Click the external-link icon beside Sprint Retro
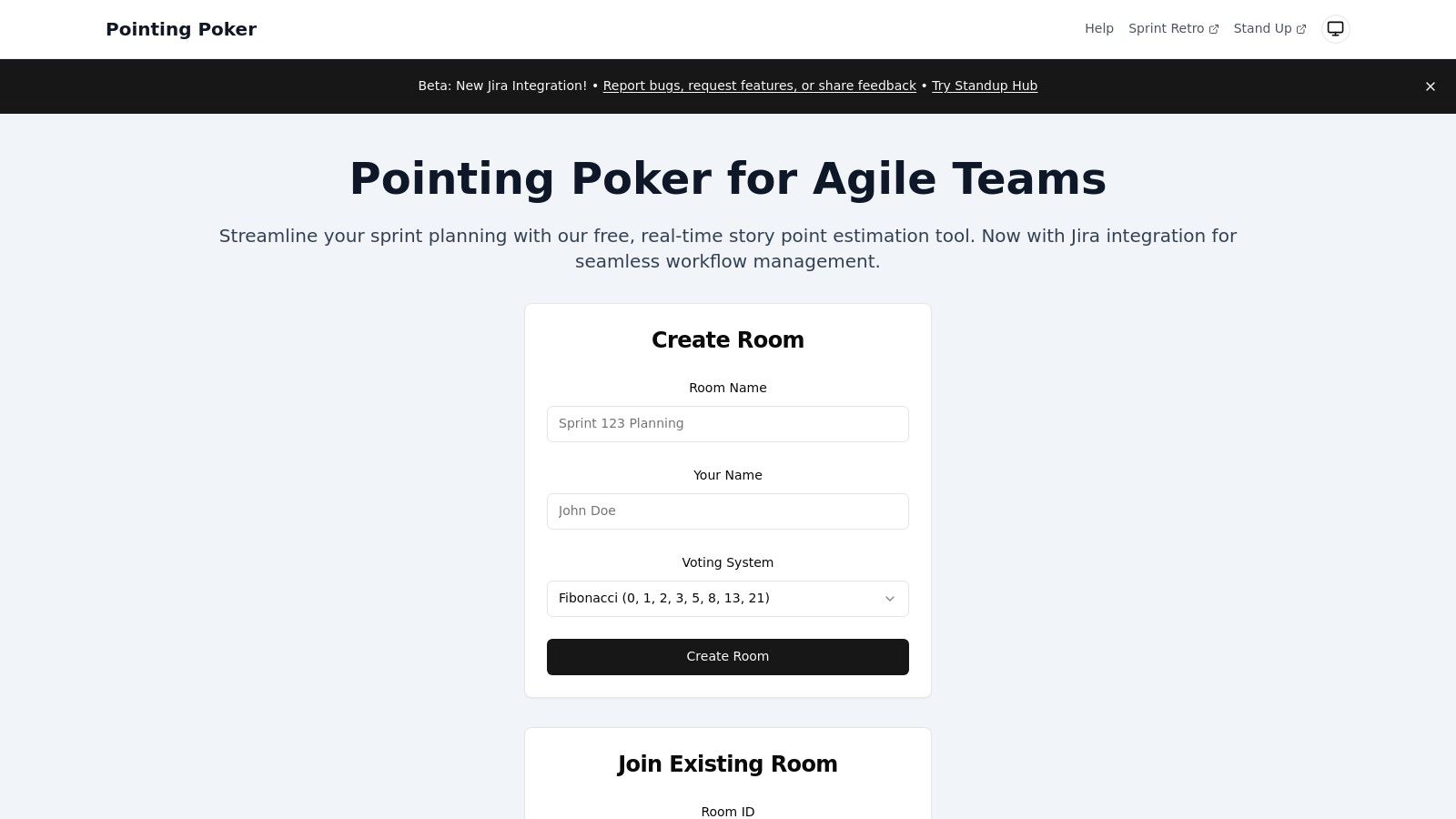Image resolution: width=1456 pixels, height=819 pixels. (1213, 29)
